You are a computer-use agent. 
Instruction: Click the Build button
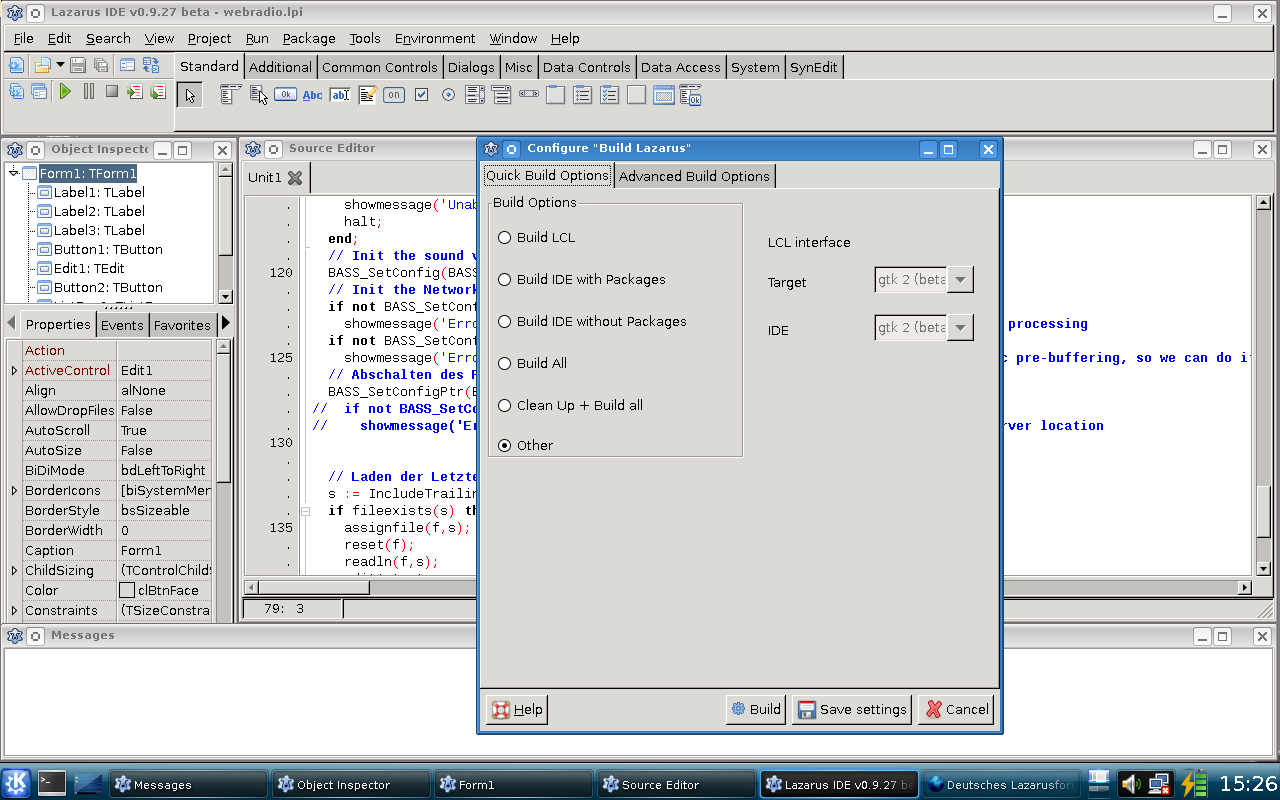tap(755, 709)
